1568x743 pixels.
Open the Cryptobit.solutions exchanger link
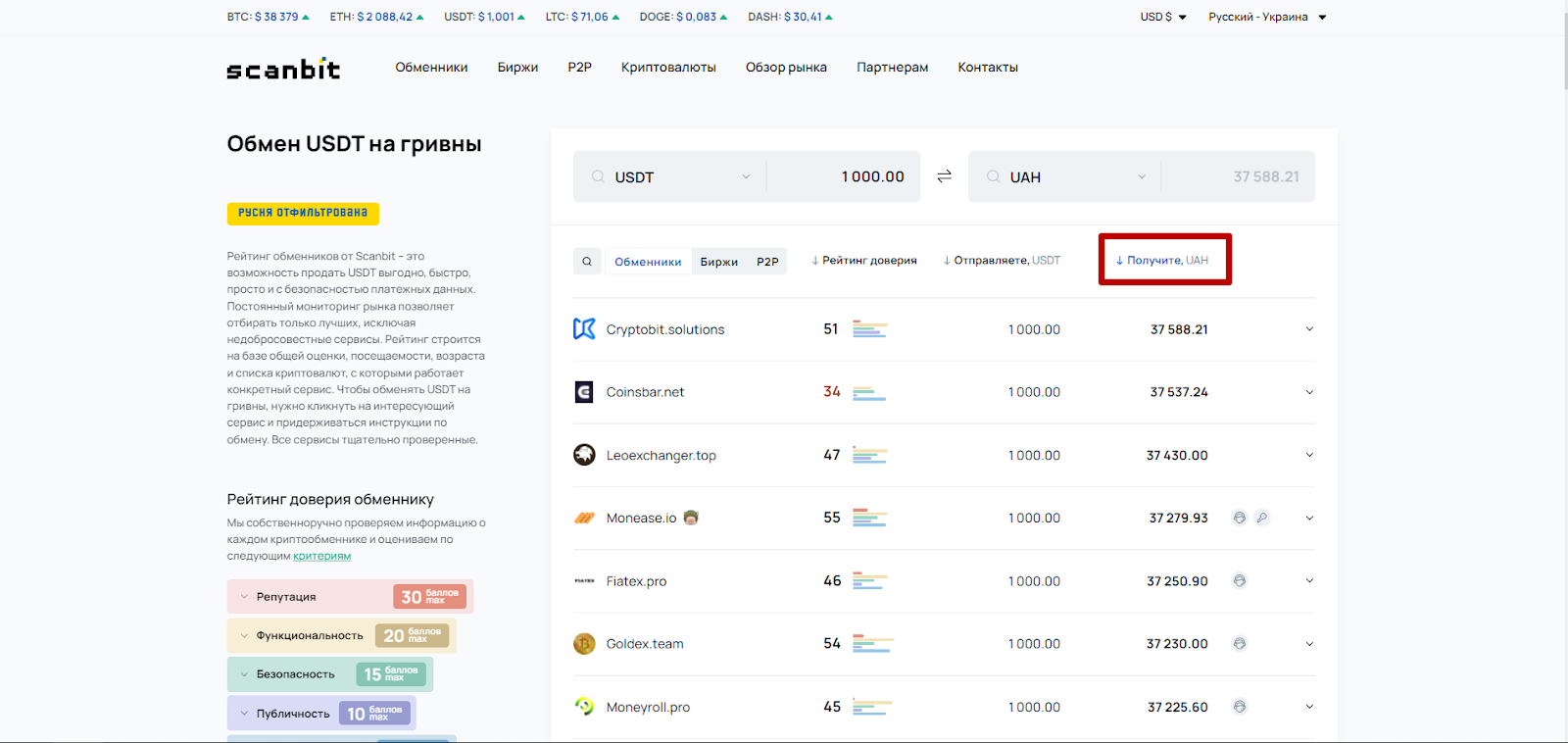[665, 329]
